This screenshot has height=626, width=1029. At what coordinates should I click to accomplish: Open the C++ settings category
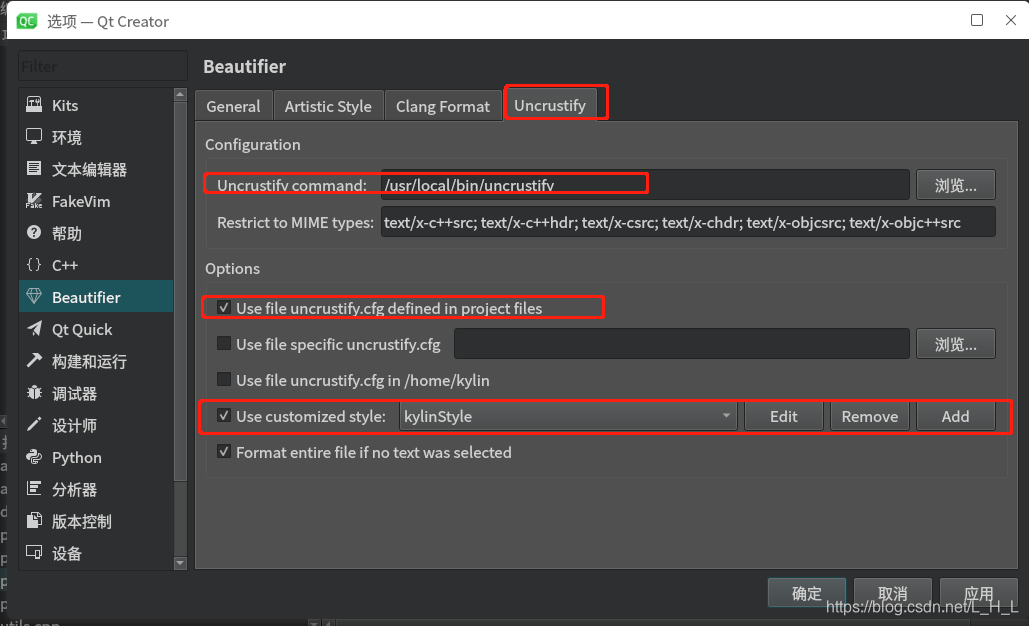click(96, 265)
